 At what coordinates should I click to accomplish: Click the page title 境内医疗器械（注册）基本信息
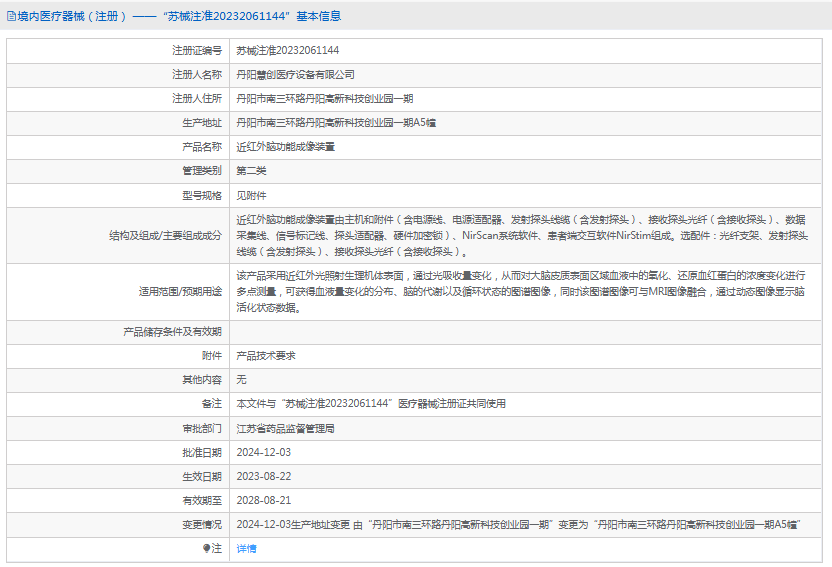[179, 16]
